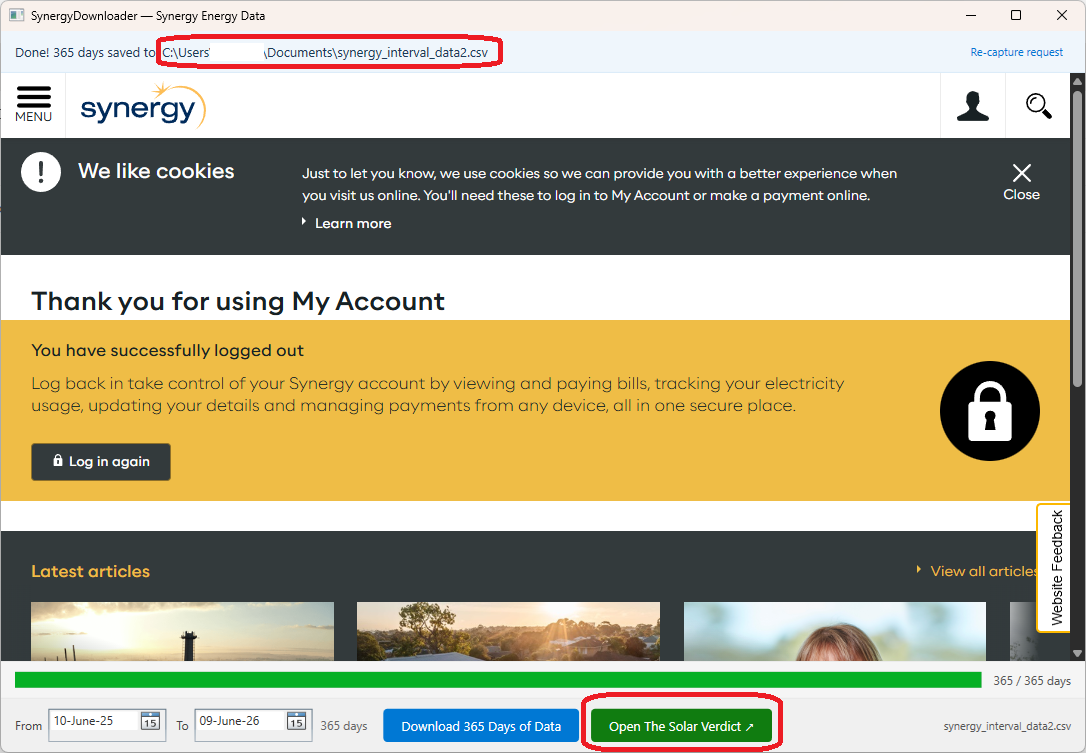Click the To date field 09-June-26
The width and height of the screenshot is (1086, 753).
click(x=253, y=725)
